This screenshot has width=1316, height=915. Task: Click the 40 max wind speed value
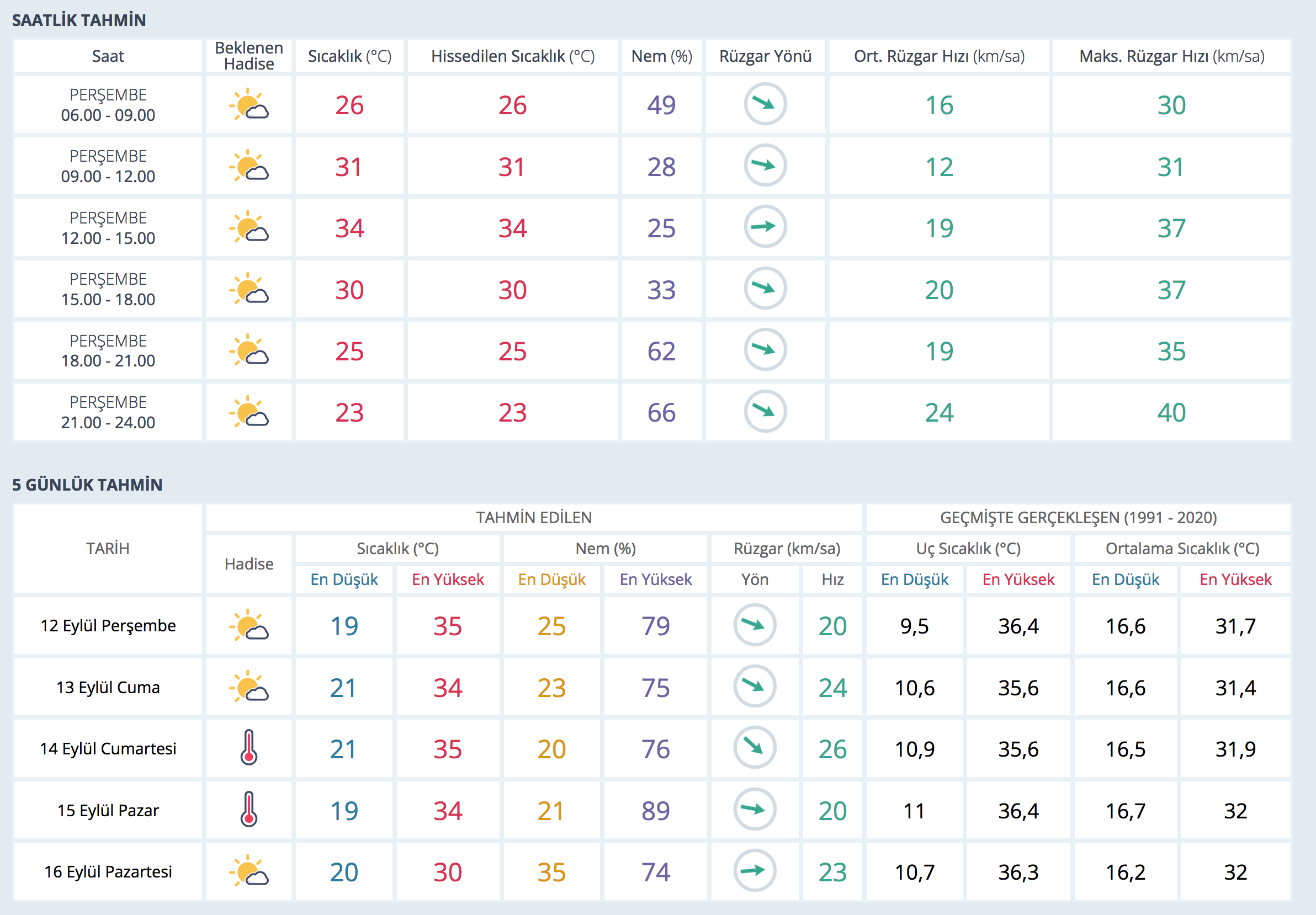click(x=1171, y=413)
